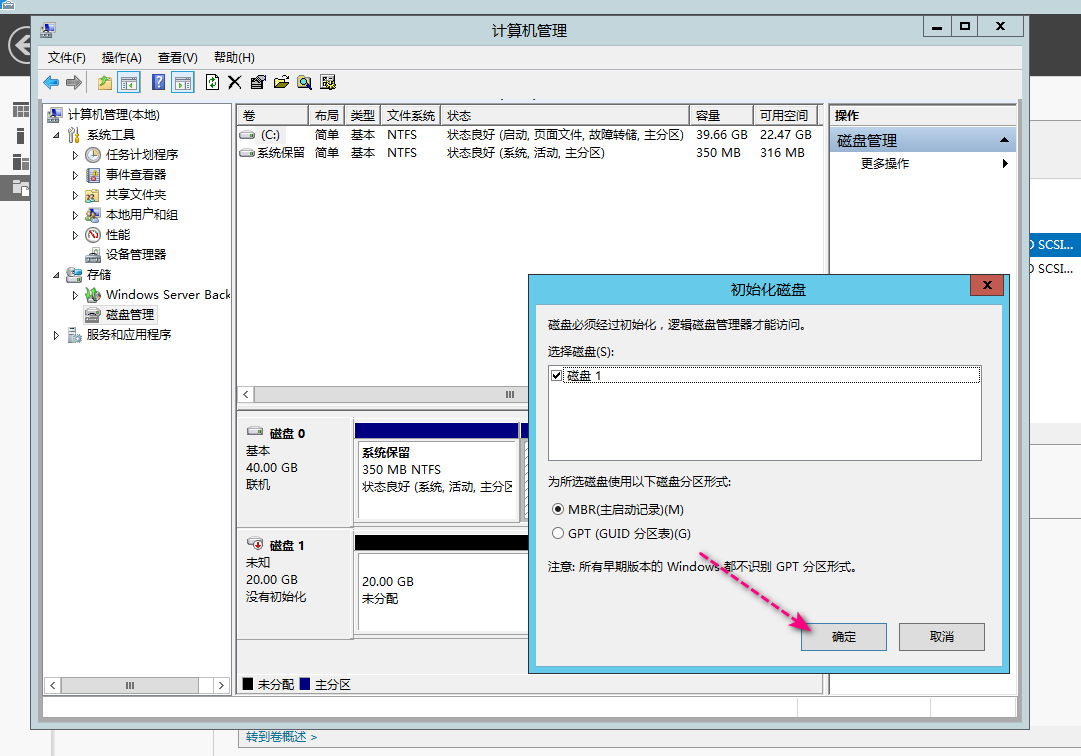Click the gray Forward arrow in toolbar
Viewport: 1081px width, 756px height.
(x=74, y=83)
